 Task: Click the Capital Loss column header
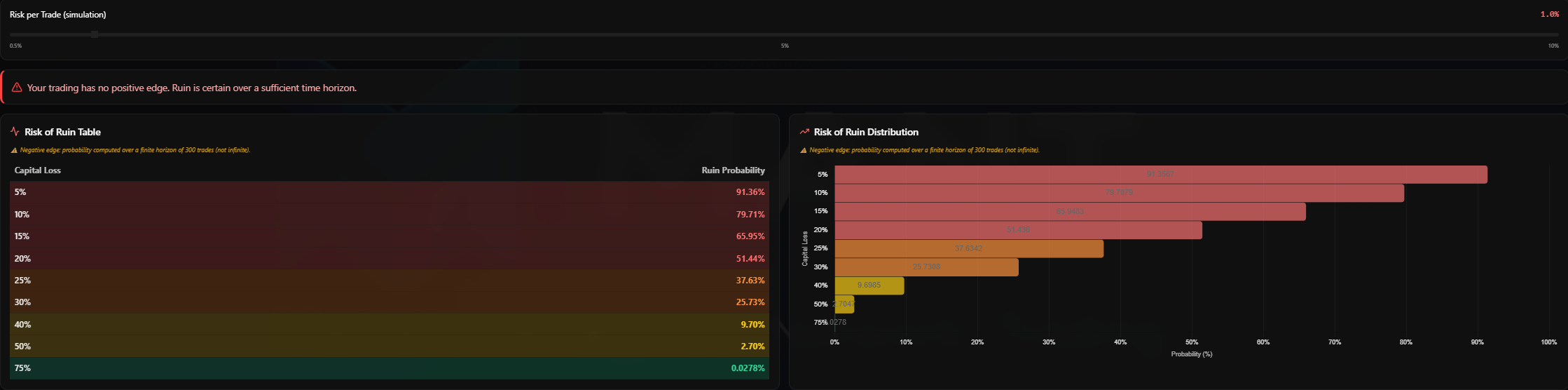(x=38, y=170)
